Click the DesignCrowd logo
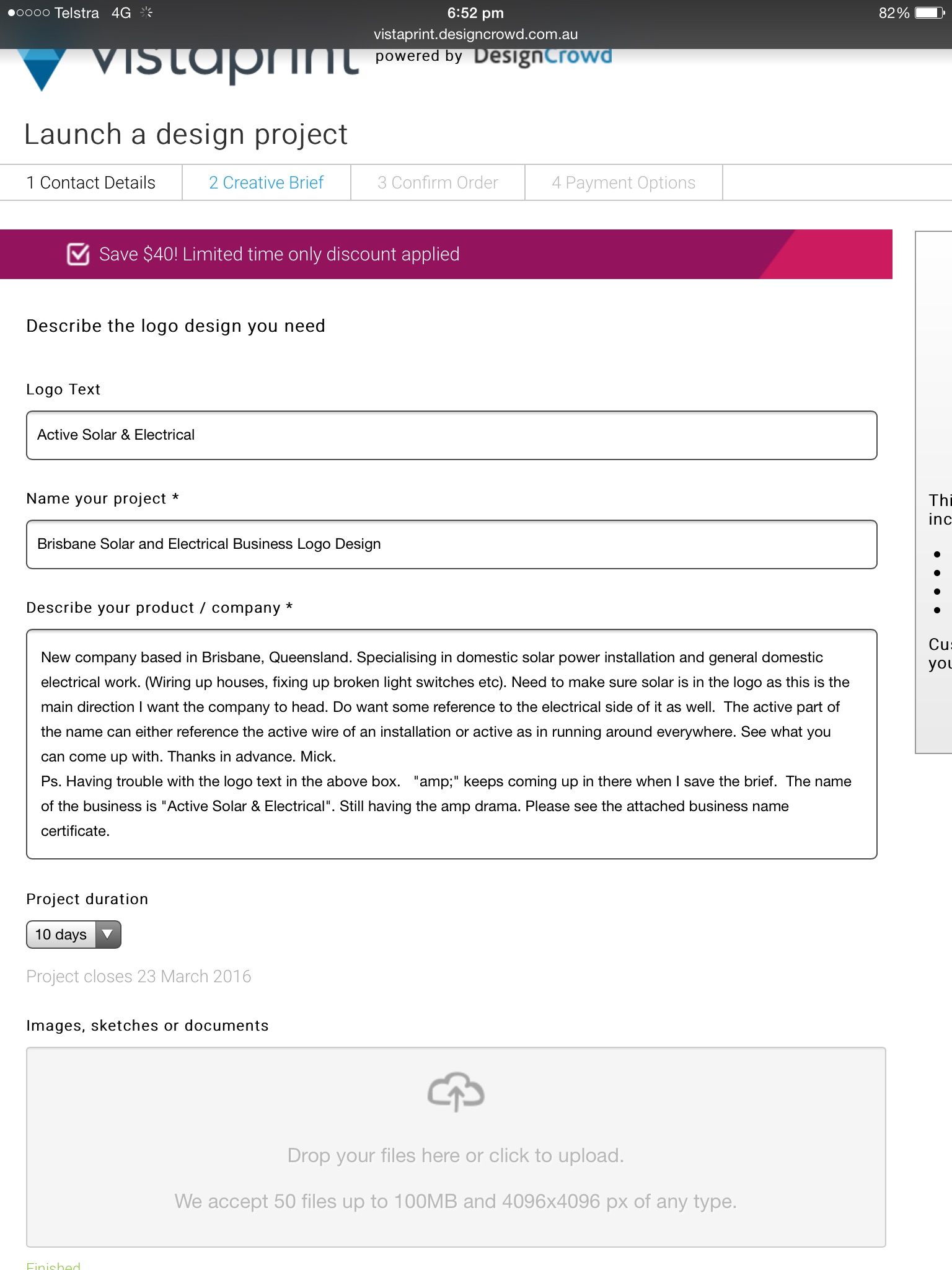Screen dimensions: 952x1270 (x=542, y=56)
